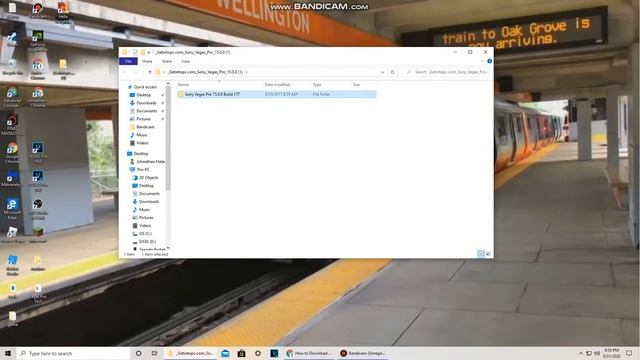Click the taskbar clock and date
Image resolution: width=640 pixels, height=360 pixels.
(x=611, y=353)
